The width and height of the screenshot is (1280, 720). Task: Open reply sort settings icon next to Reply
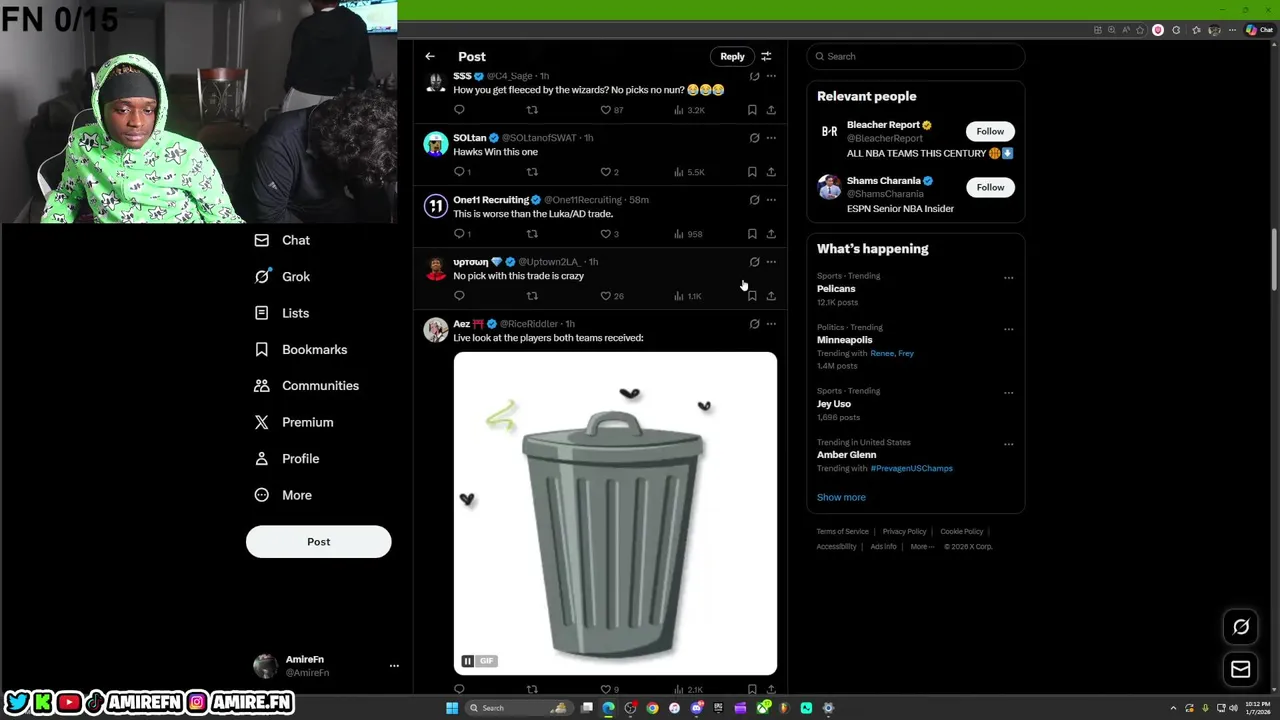[766, 57]
